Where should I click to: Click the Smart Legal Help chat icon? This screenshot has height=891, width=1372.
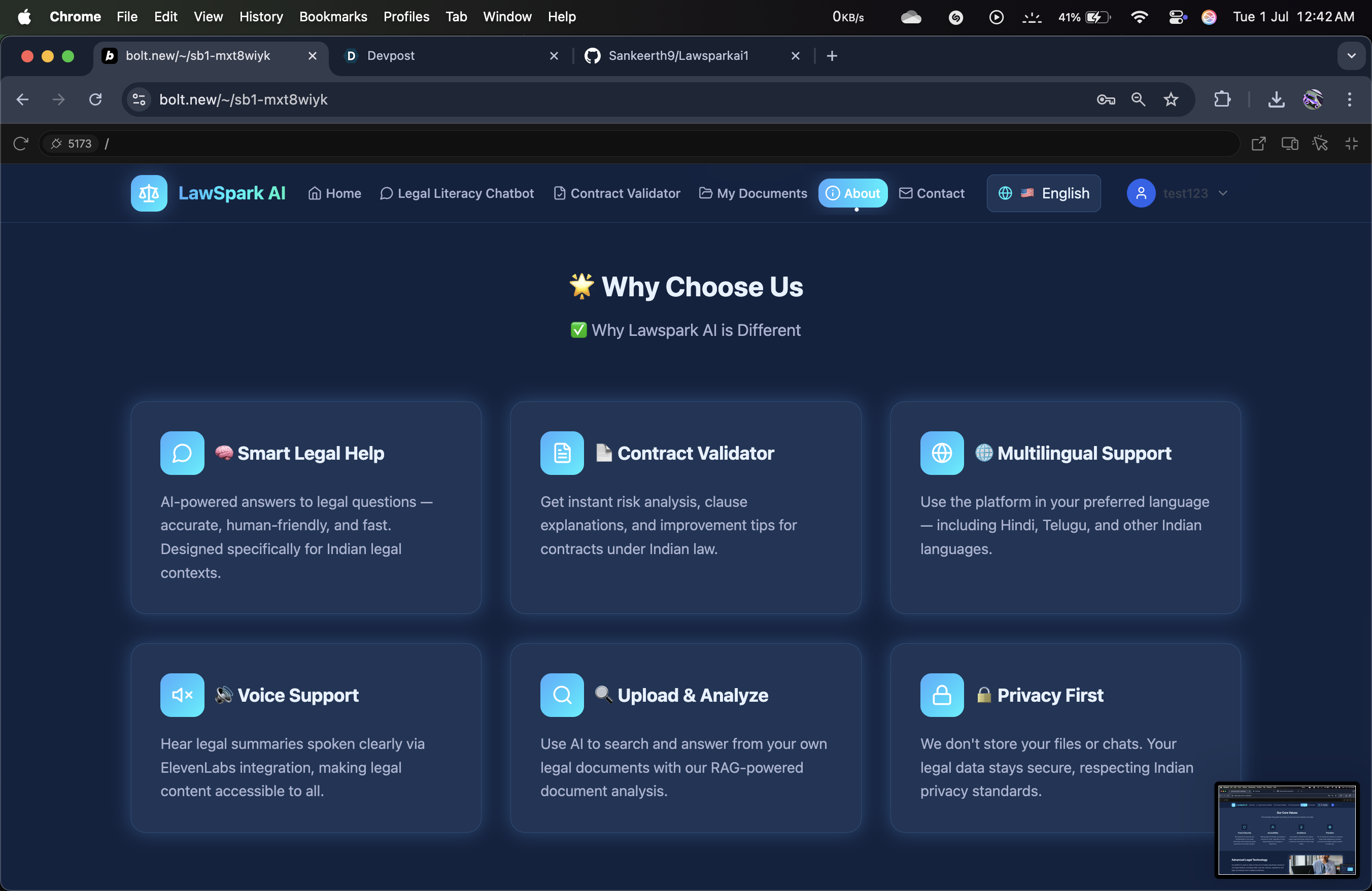click(x=182, y=453)
